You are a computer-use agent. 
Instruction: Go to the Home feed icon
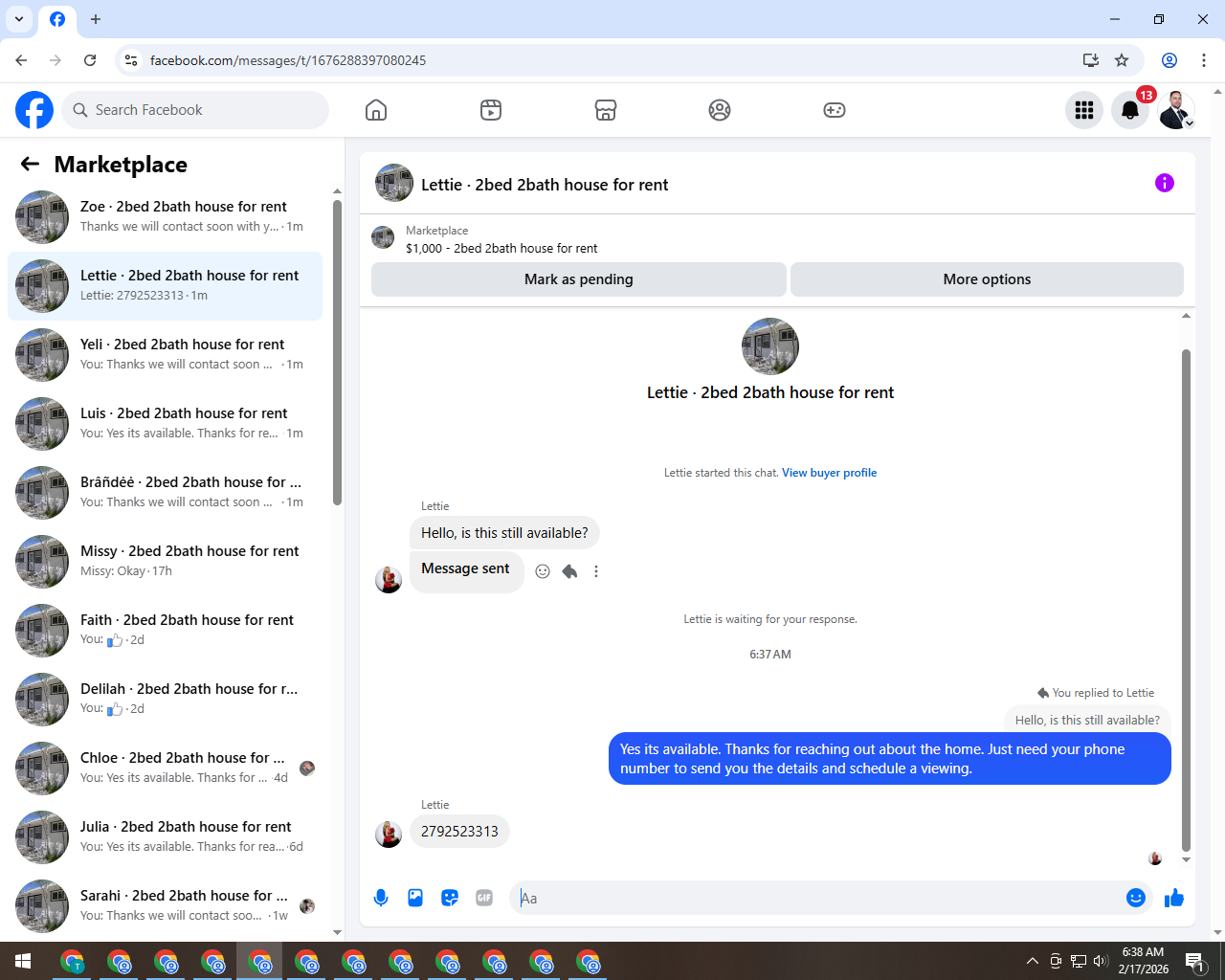pyautogui.click(x=376, y=110)
